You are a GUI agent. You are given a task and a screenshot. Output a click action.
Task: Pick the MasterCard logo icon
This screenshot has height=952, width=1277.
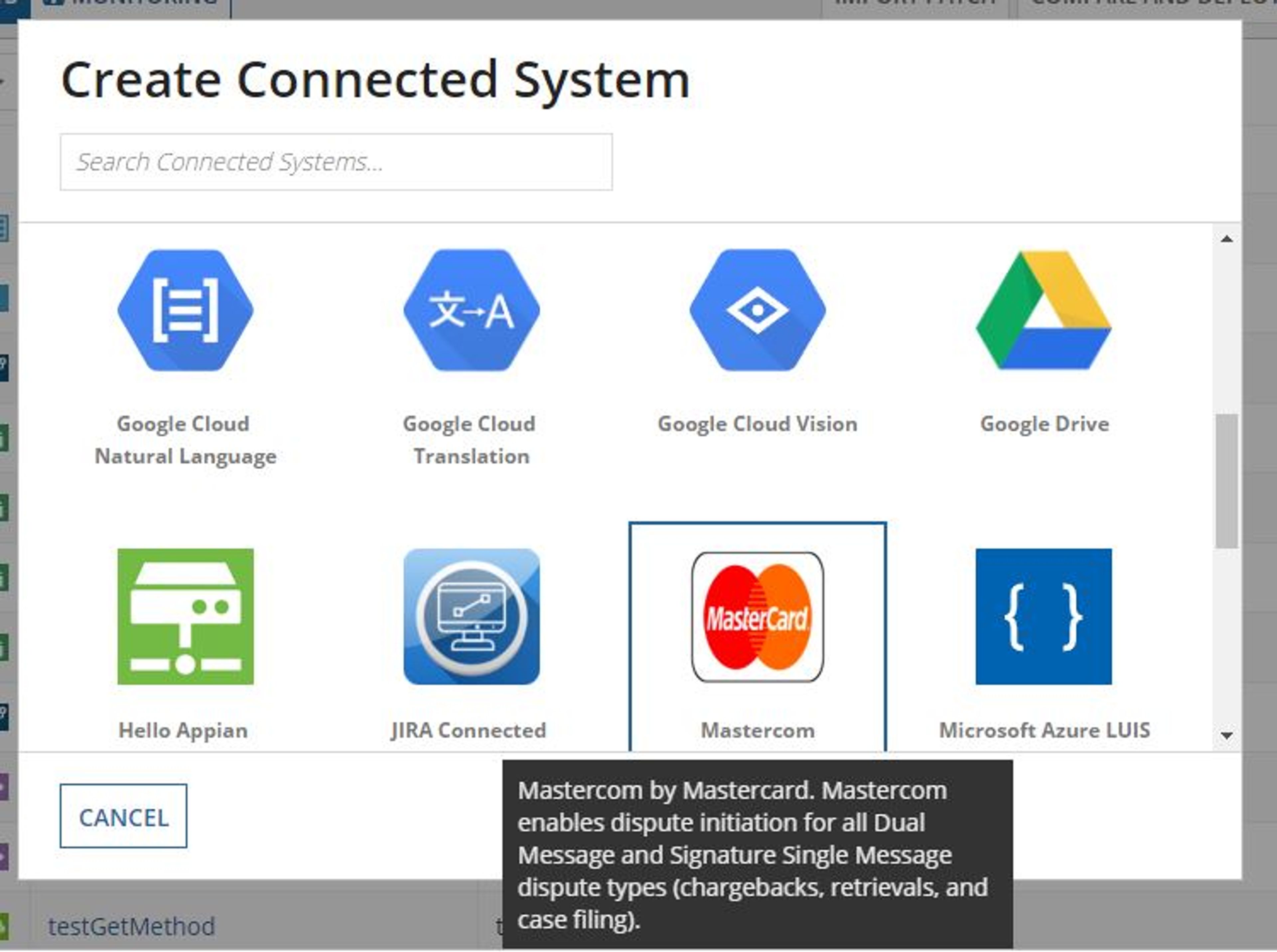pyautogui.click(x=758, y=617)
